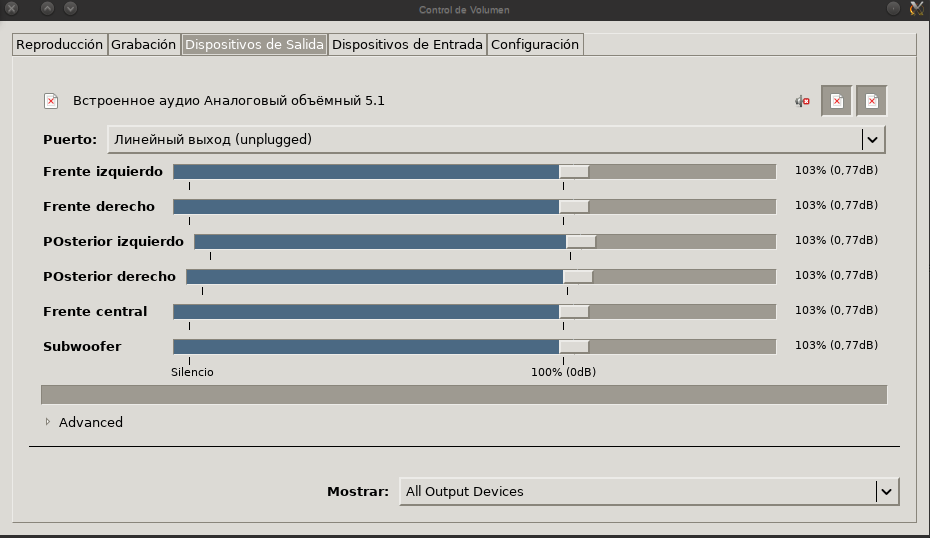
Task: Close the Control de Volumen window
Action: [12, 9]
